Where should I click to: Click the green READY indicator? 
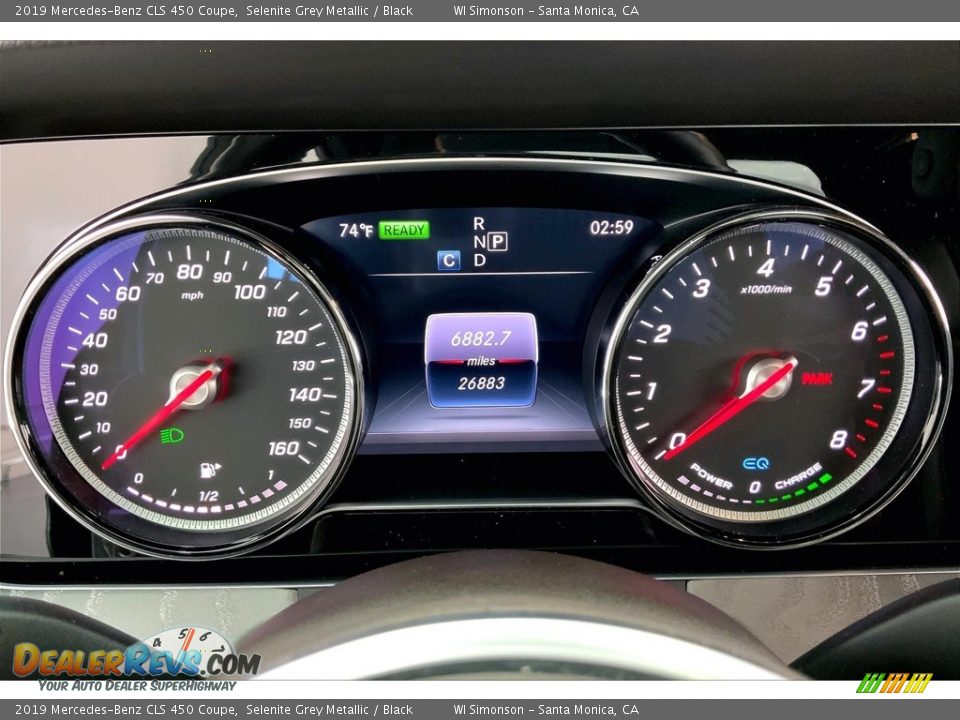click(404, 230)
